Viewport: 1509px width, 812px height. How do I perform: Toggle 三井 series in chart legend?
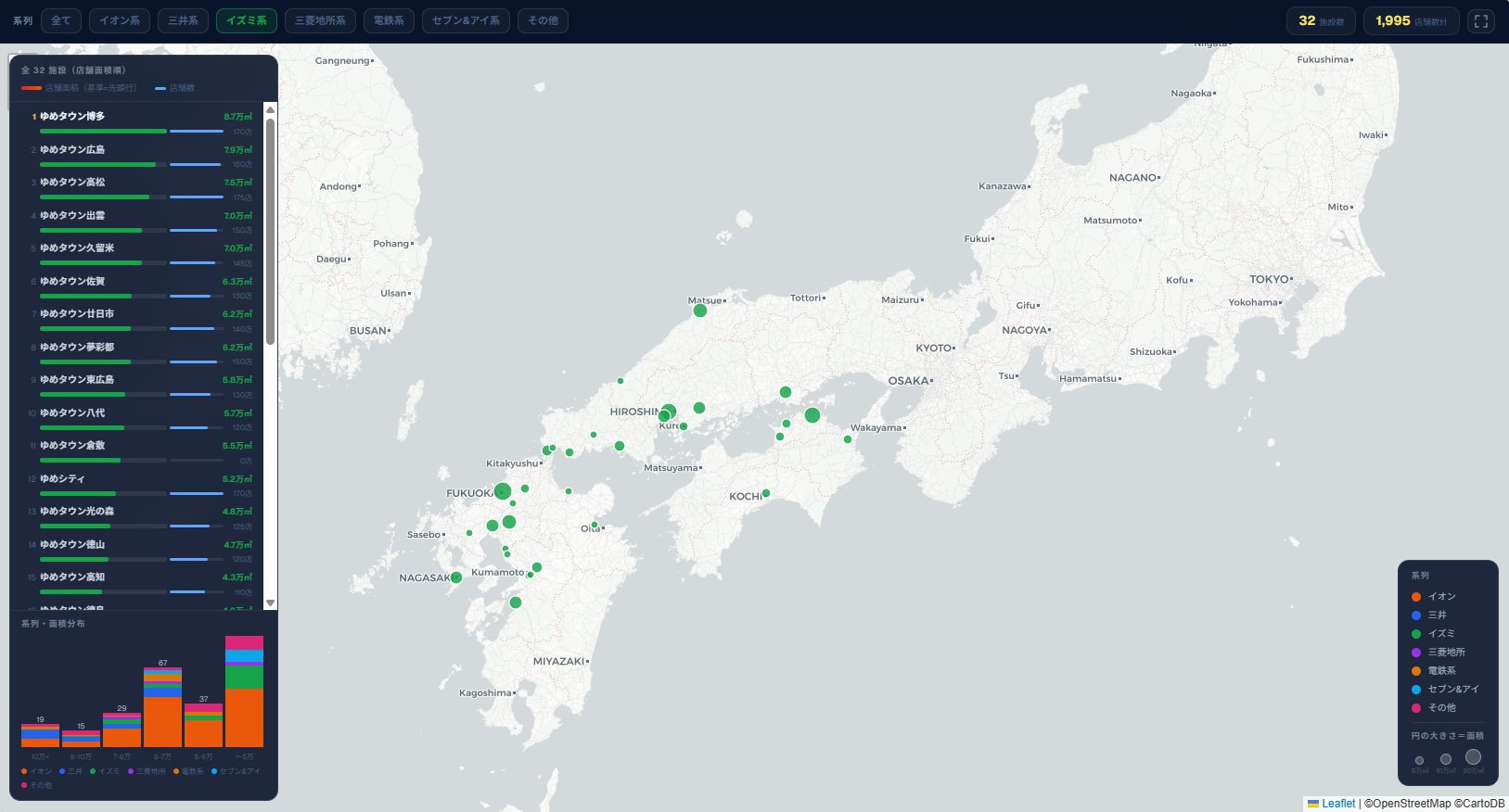click(71, 771)
